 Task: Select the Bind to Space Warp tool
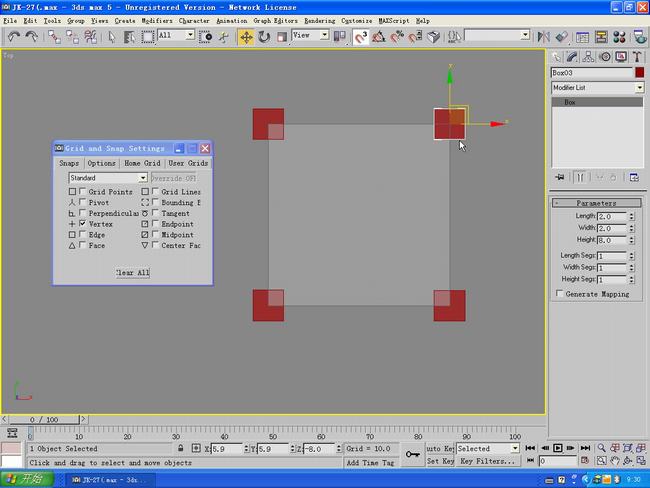click(x=90, y=37)
